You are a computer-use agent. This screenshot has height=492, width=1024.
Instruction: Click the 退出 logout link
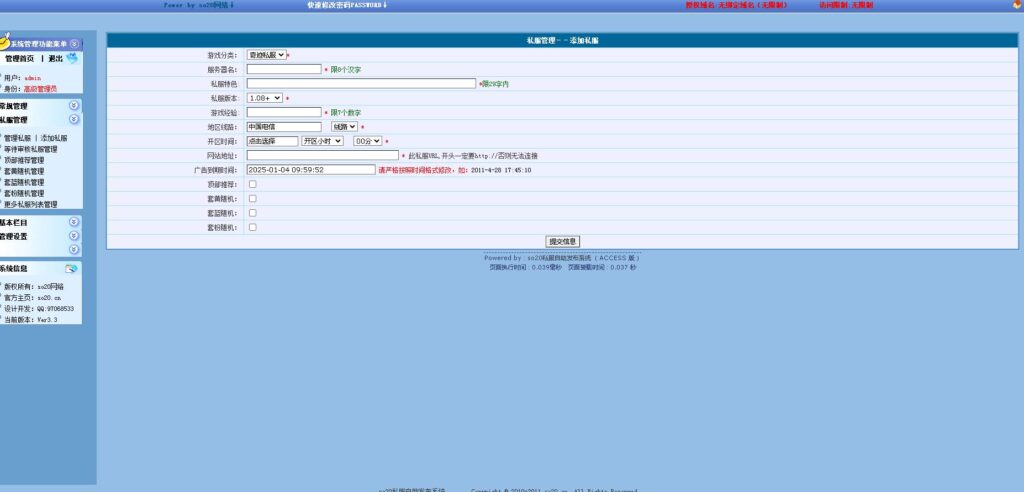[x=56, y=59]
